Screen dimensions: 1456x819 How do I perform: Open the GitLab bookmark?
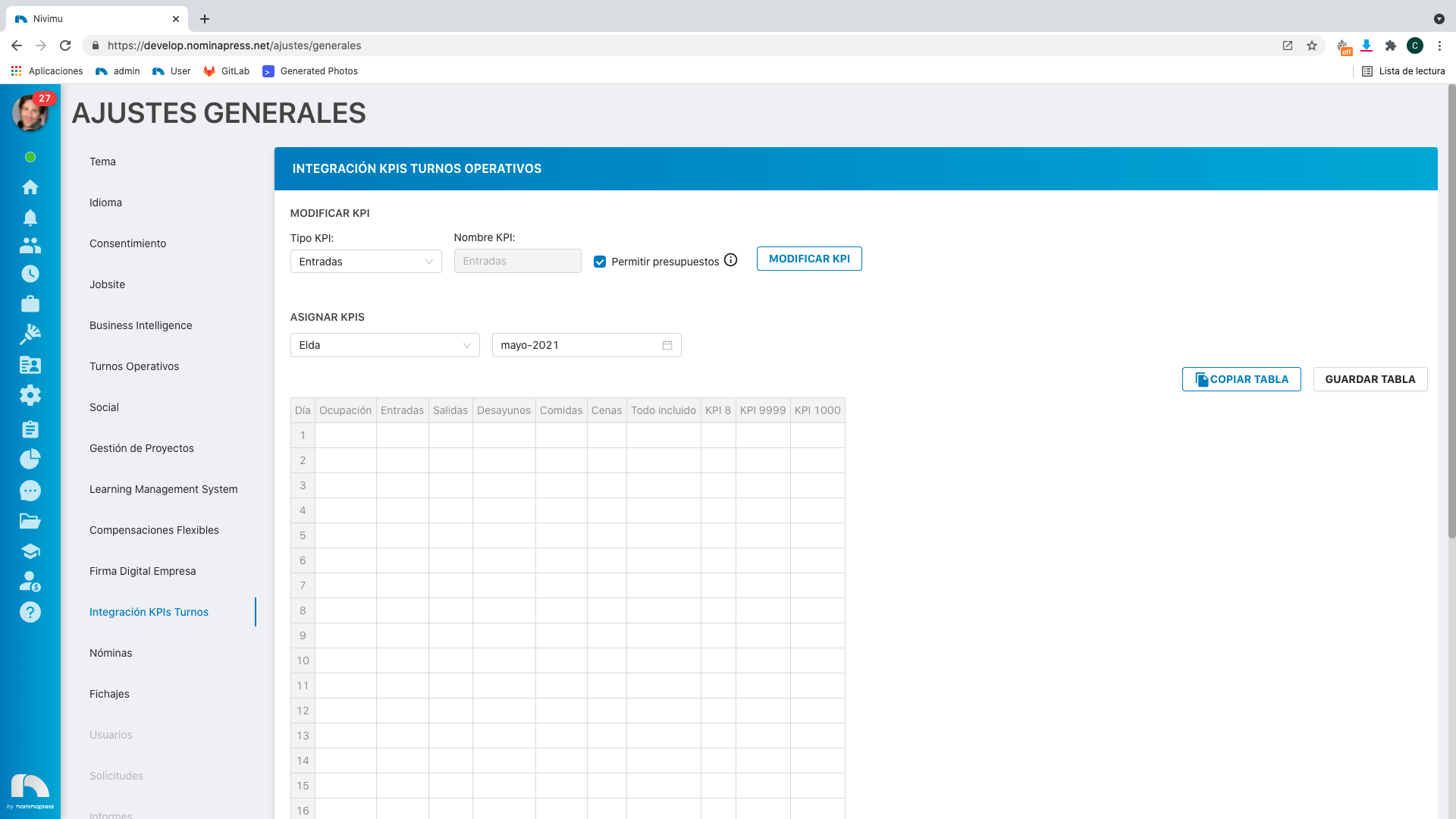[226, 71]
